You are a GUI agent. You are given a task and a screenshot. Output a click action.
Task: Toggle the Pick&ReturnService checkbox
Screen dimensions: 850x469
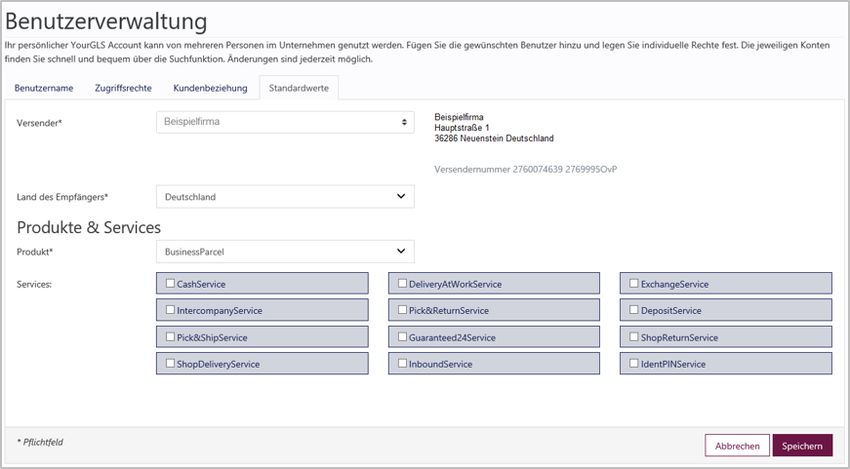[402, 311]
